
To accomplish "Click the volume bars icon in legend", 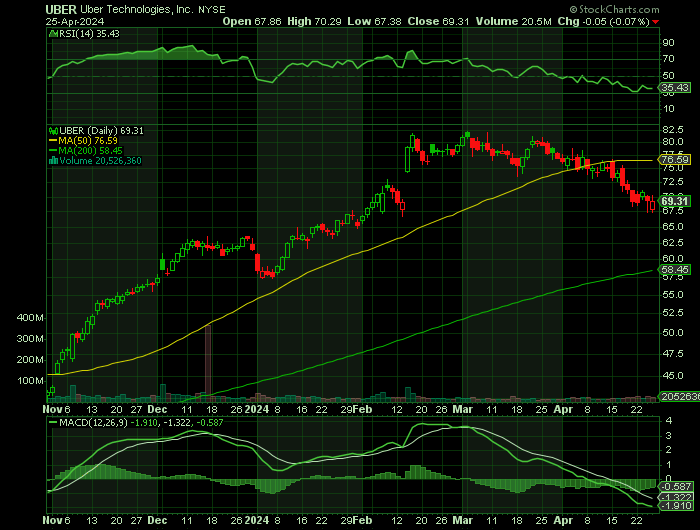I will pyautogui.click(x=53, y=161).
